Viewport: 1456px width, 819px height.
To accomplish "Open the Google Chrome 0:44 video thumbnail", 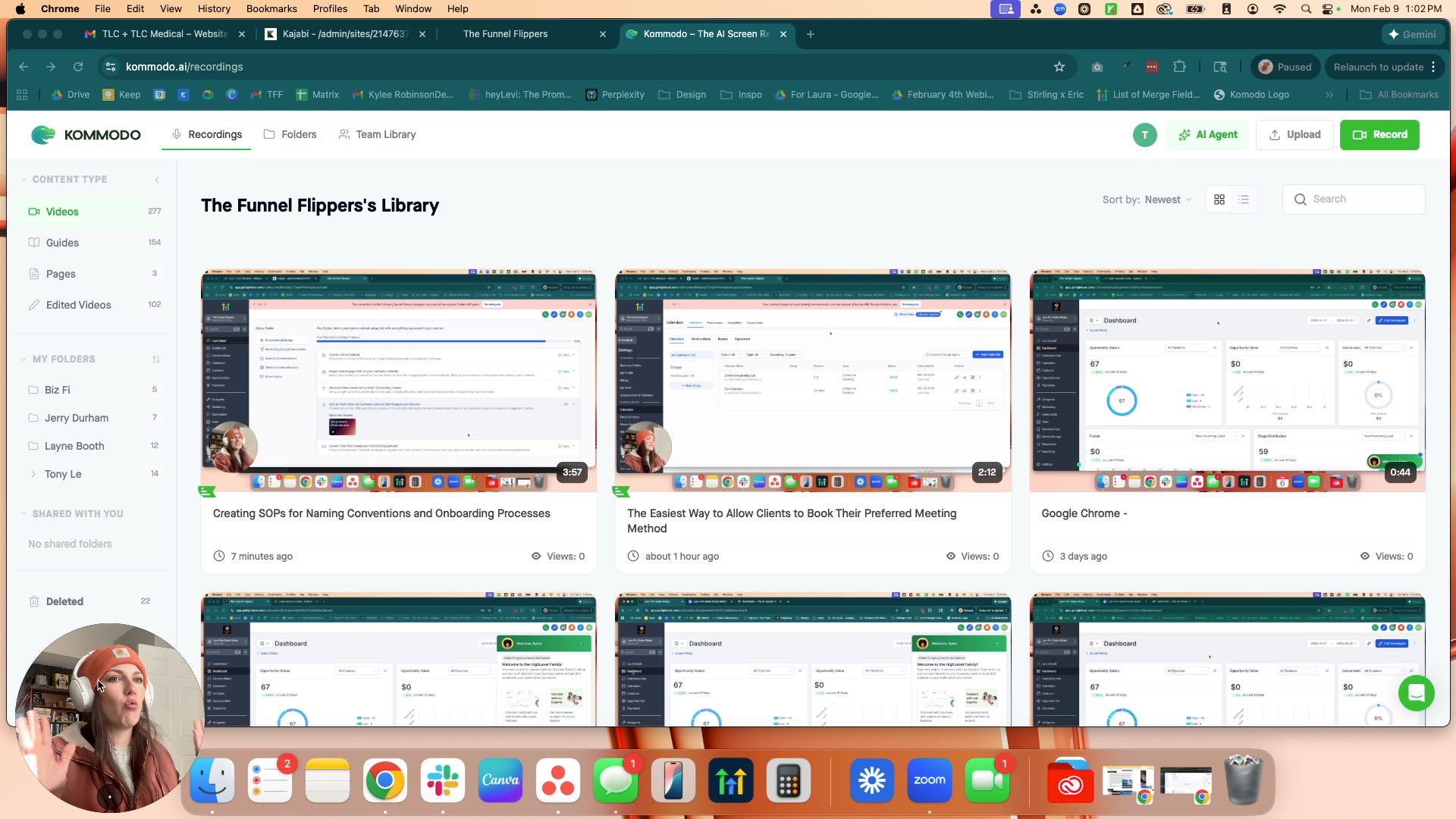I will coord(1227,381).
